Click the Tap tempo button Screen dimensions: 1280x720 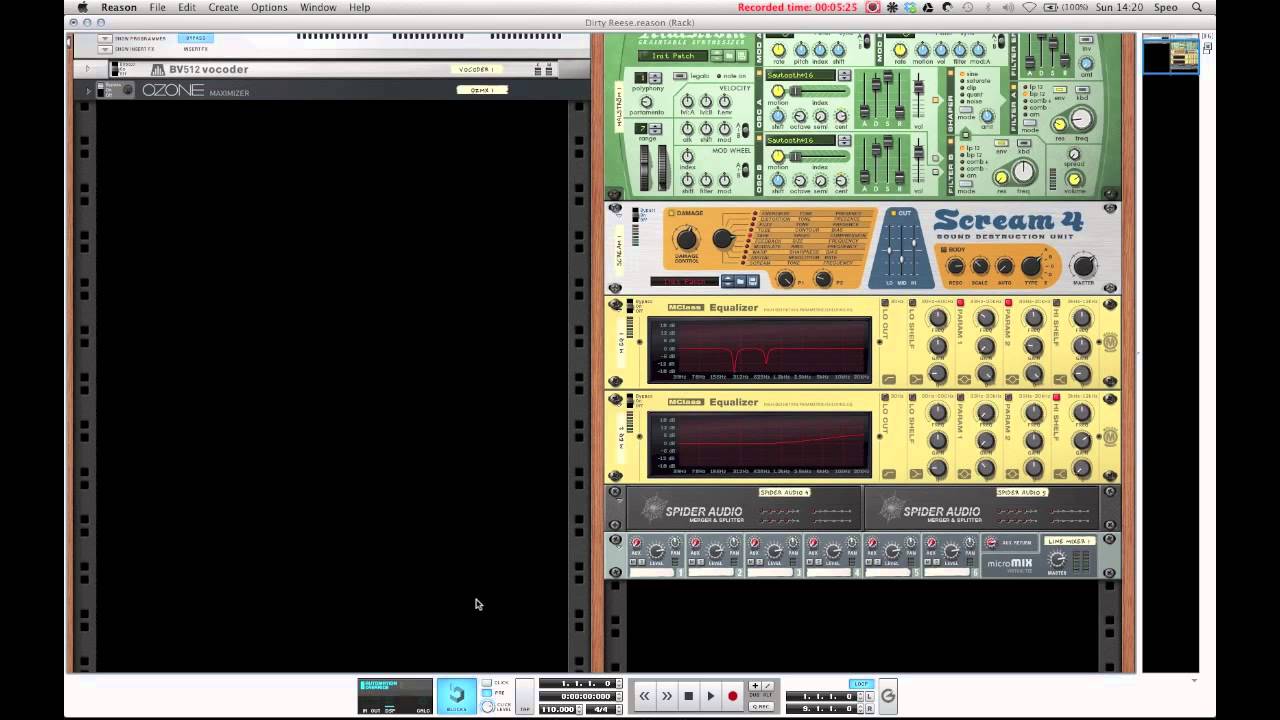525,696
